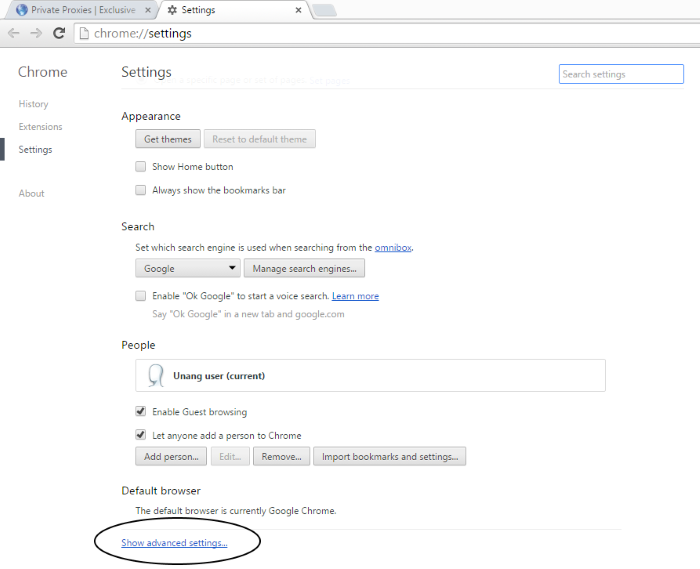Focus the Search settings field
Image resolution: width=700 pixels, height=569 pixels.
point(621,74)
